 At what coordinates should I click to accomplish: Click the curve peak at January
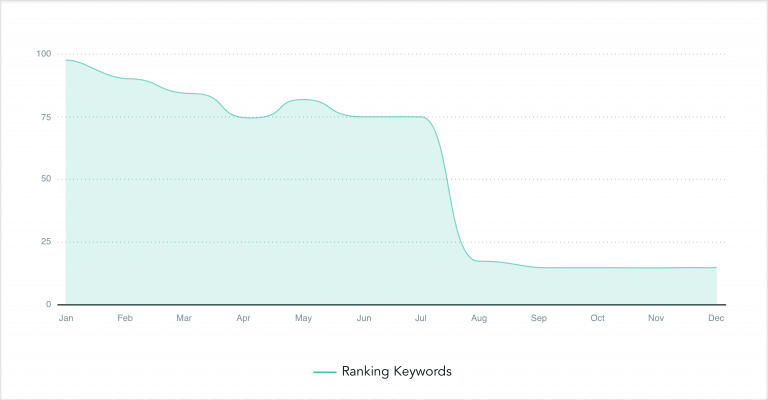point(66,60)
